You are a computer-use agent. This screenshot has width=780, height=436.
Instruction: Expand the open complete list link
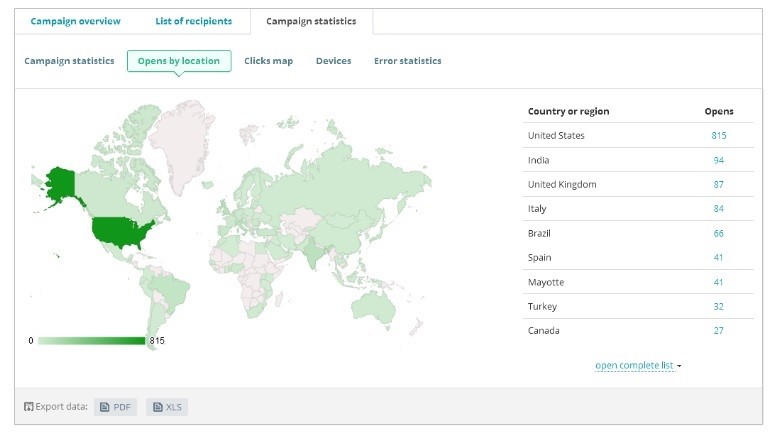click(x=637, y=366)
